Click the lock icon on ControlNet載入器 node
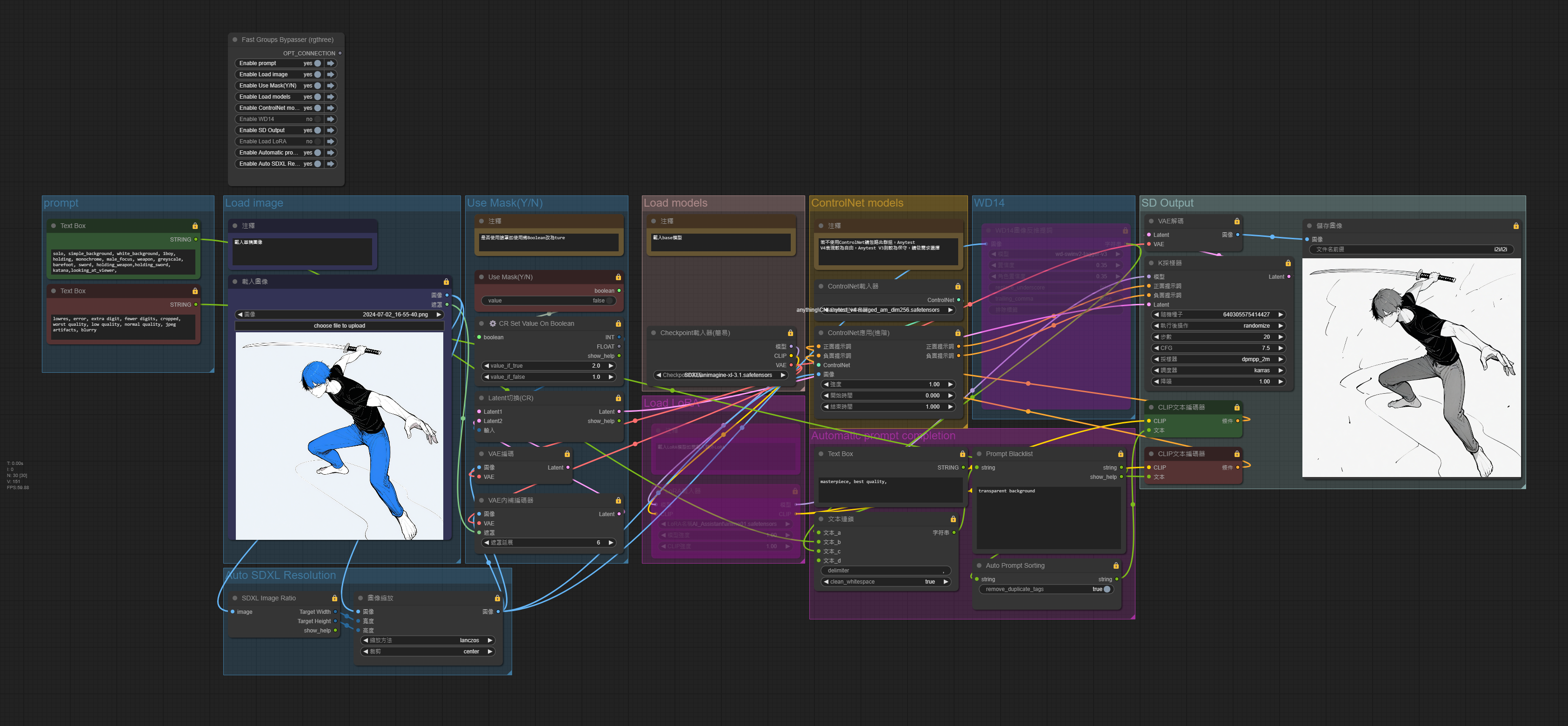 click(x=957, y=286)
